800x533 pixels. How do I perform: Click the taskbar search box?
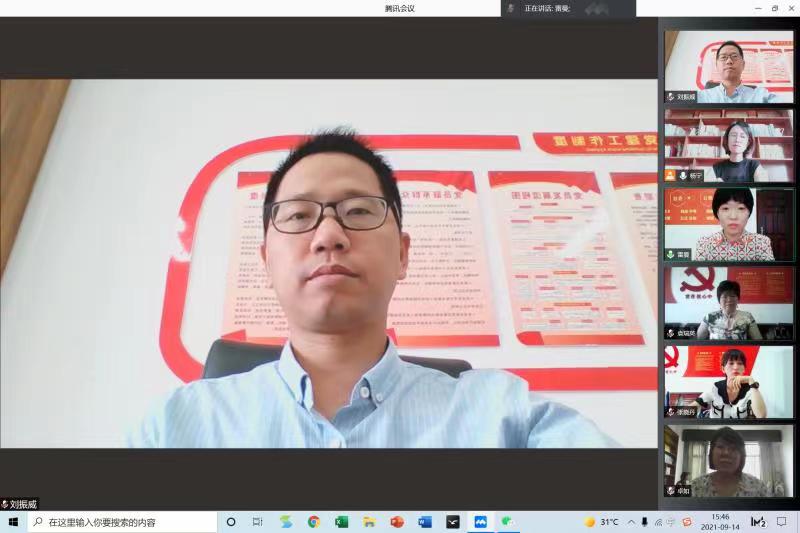(x=122, y=522)
